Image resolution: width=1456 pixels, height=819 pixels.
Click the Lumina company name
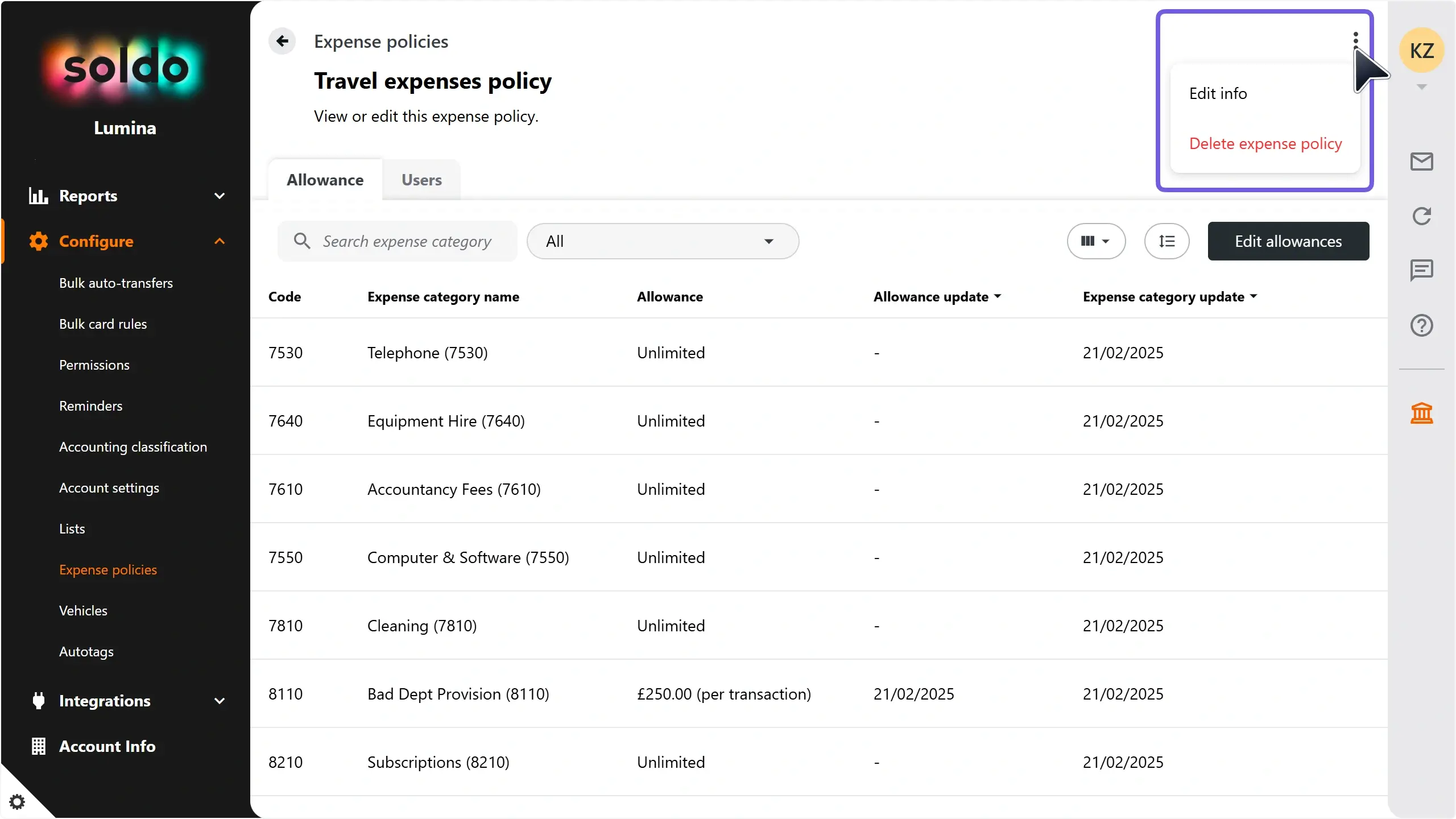pyautogui.click(x=125, y=128)
